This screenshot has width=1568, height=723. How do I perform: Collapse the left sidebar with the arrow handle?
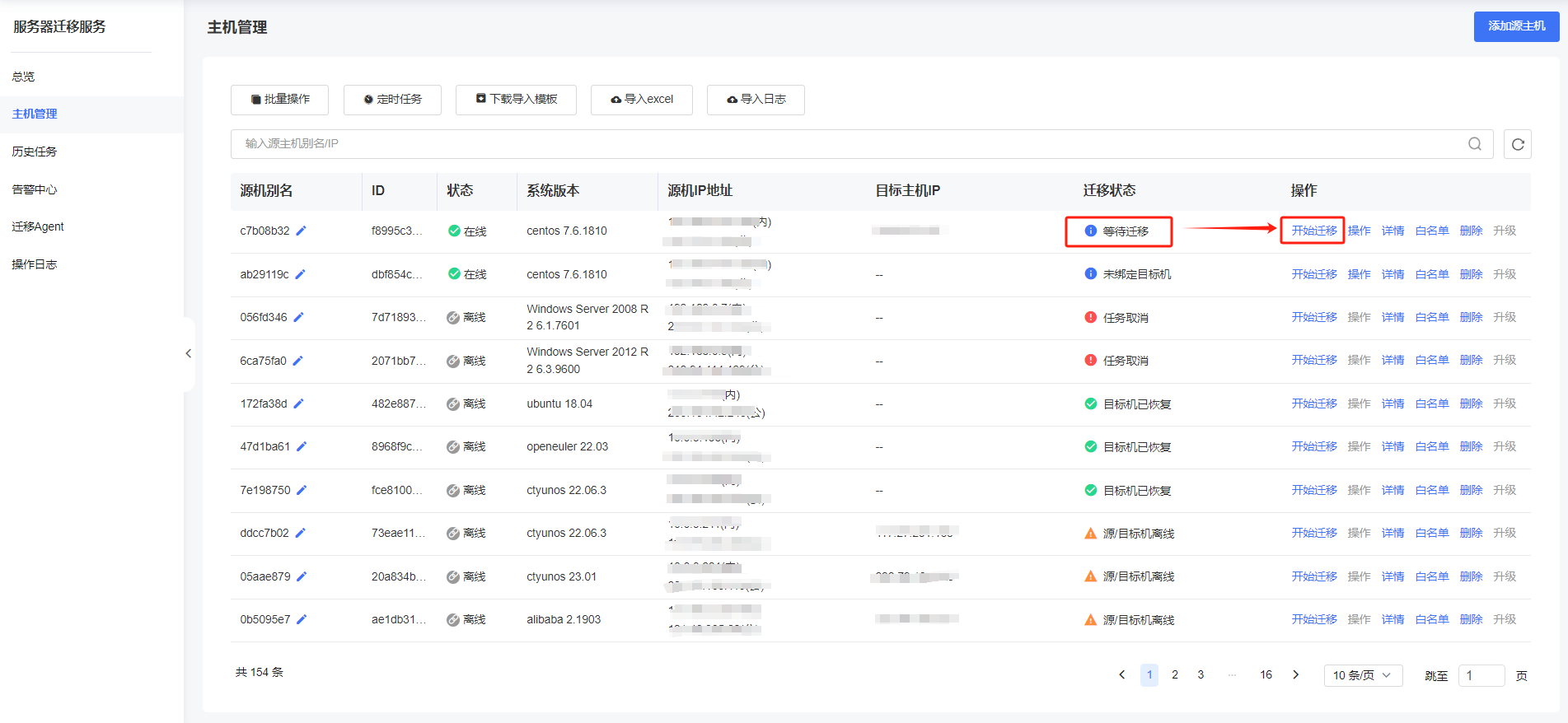(x=189, y=353)
